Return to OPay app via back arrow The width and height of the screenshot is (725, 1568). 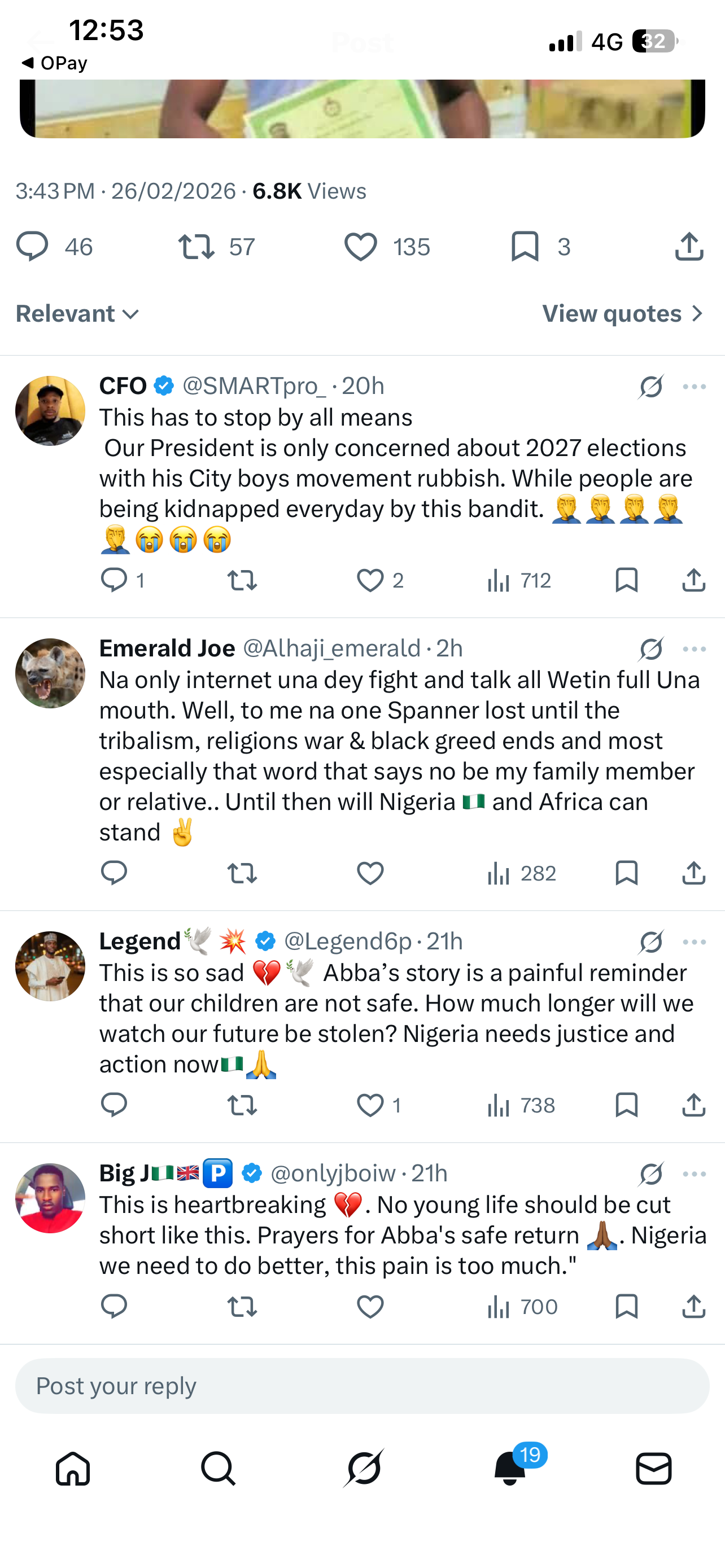click(54, 63)
